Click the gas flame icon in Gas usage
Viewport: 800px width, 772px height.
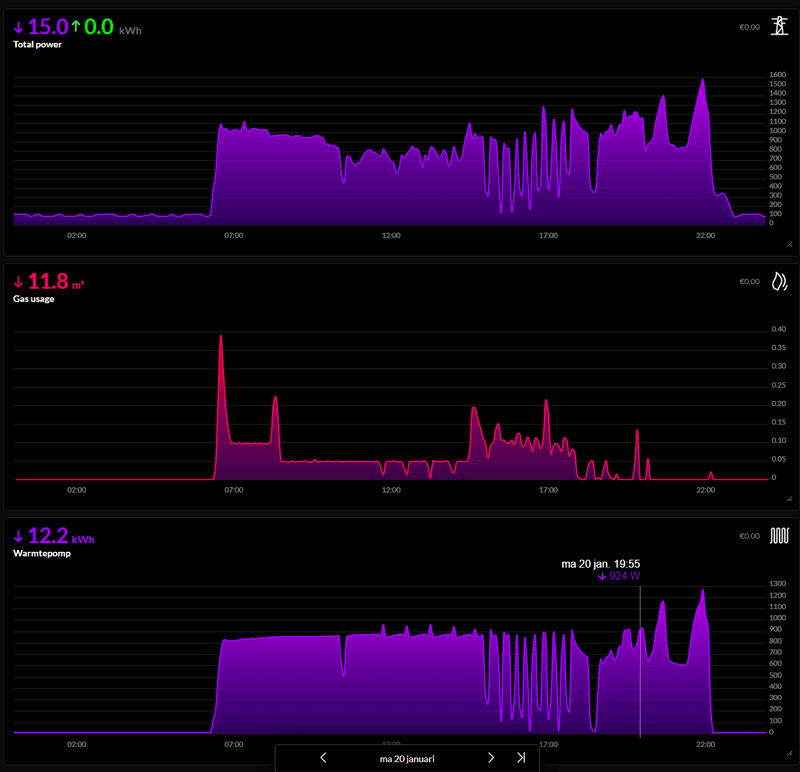[779, 281]
